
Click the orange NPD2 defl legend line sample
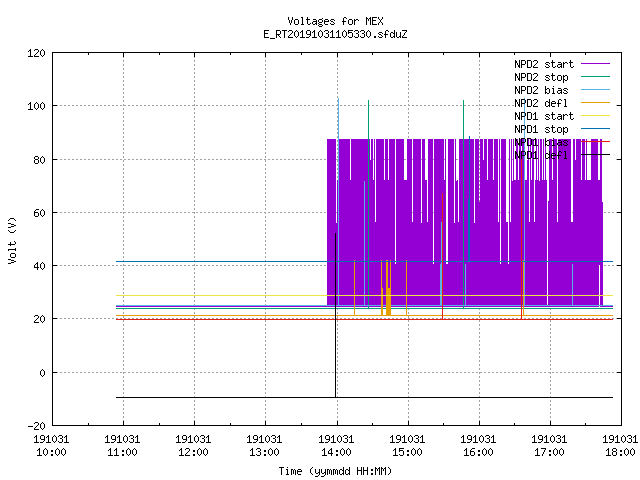coord(595,102)
